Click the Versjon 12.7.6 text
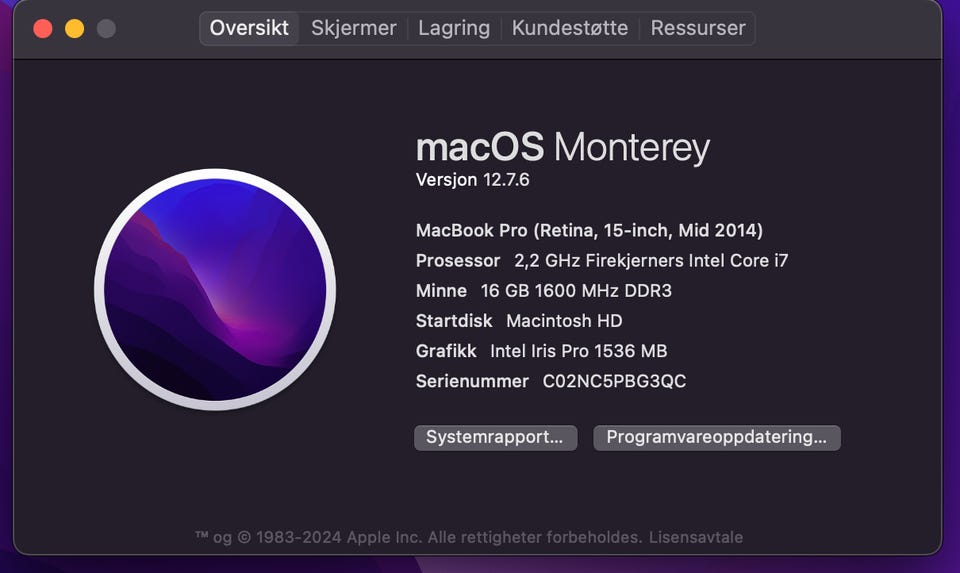960x573 pixels. (x=472, y=180)
